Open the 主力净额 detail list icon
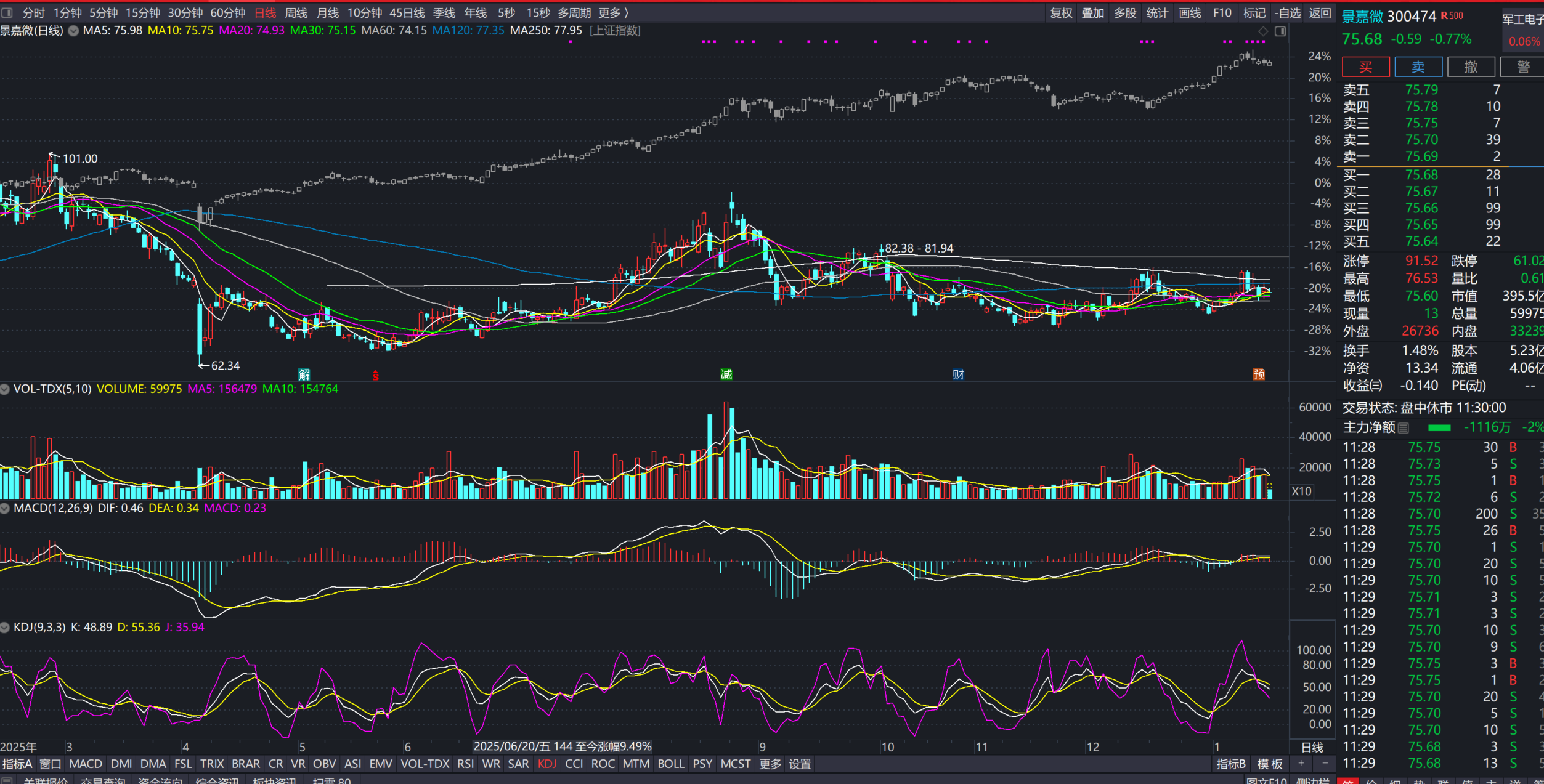The height and width of the screenshot is (784, 1544). [1403, 427]
